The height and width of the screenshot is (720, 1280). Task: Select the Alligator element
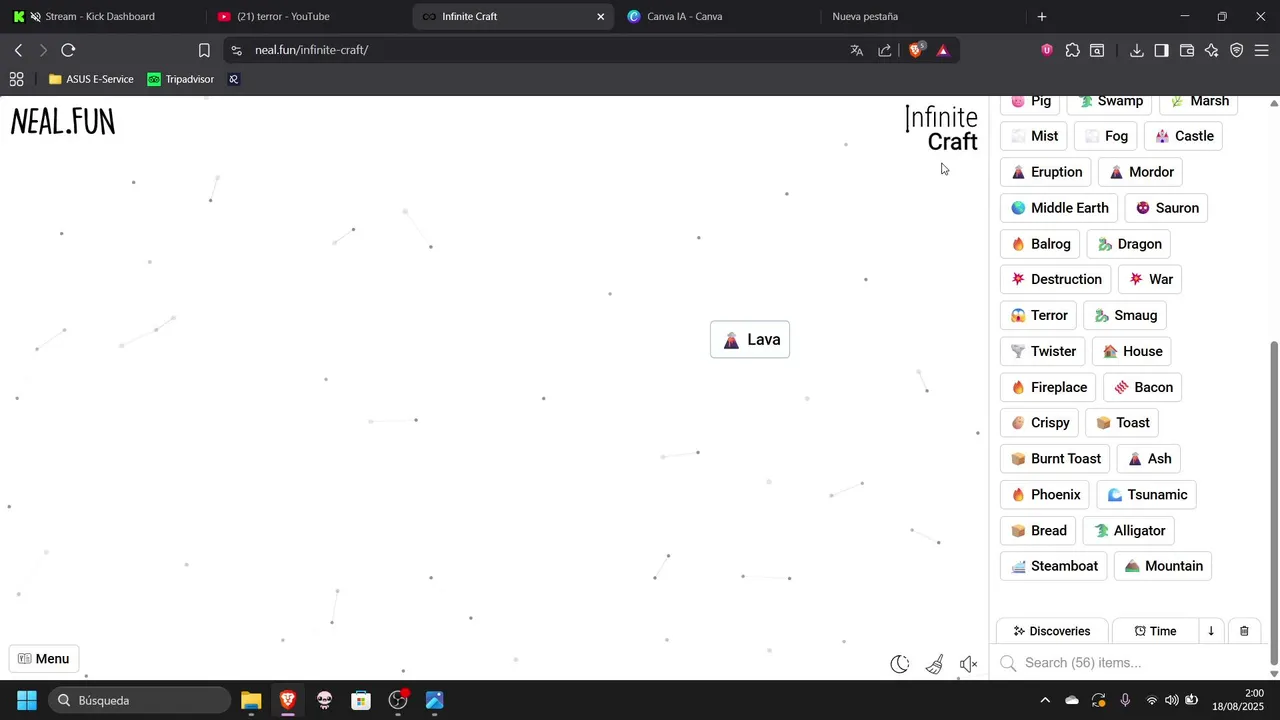coord(1130,531)
